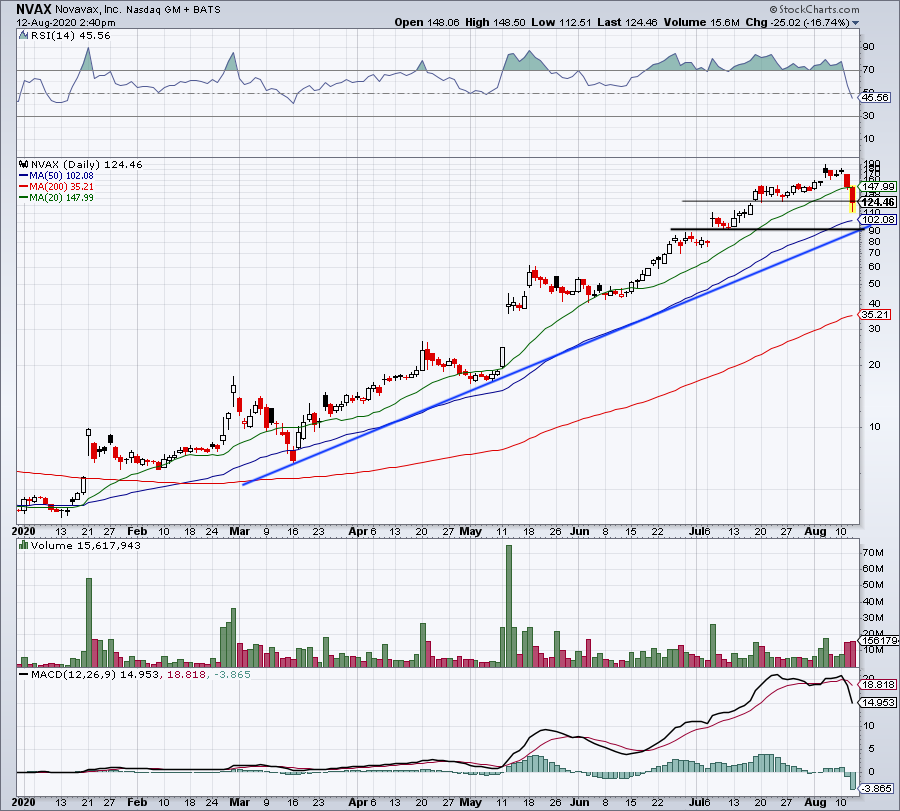Click the 102.08 blue price tag on the right axis
This screenshot has height=811, width=900.
tap(878, 219)
